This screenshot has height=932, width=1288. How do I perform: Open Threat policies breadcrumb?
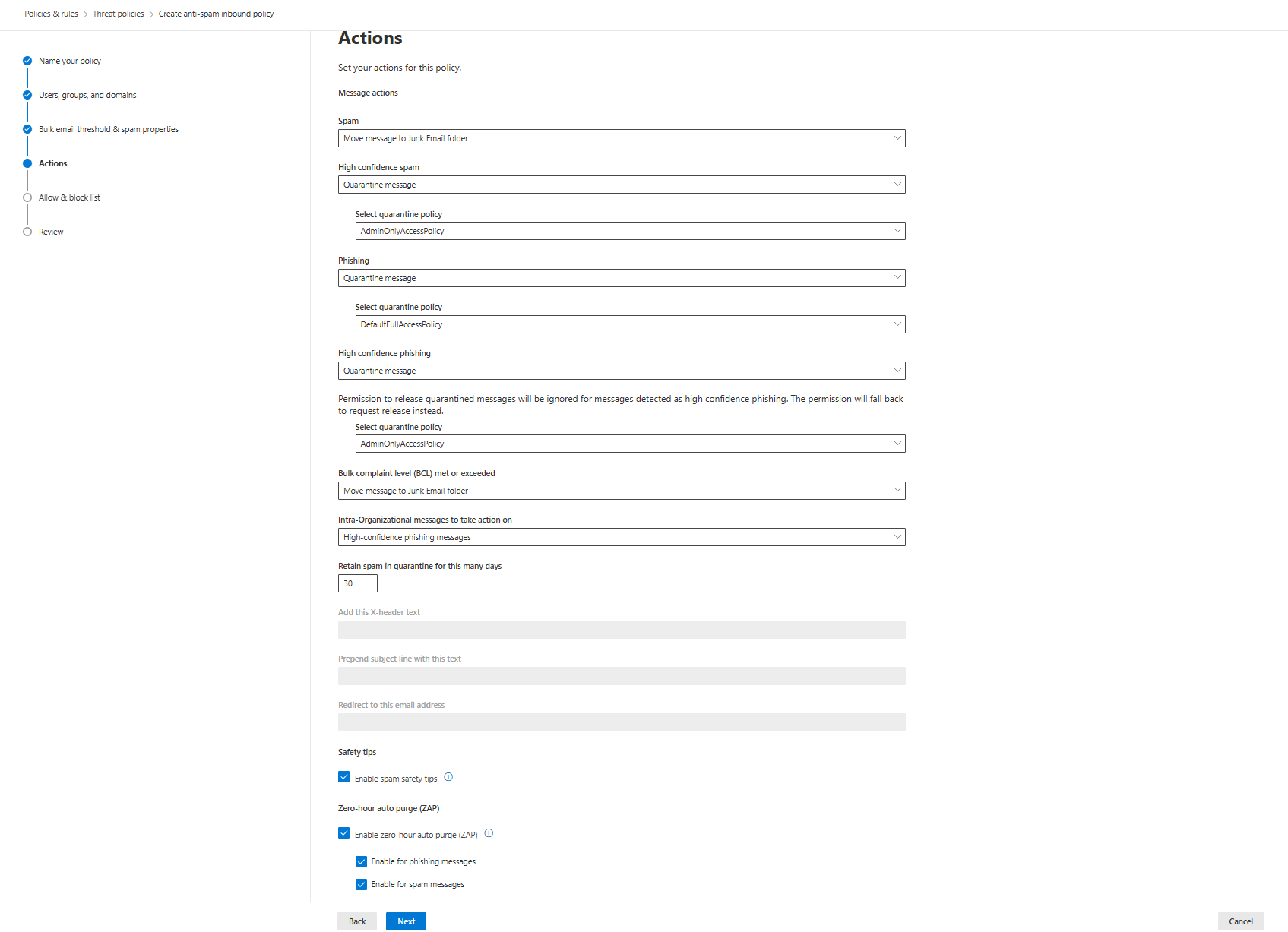[x=118, y=14]
